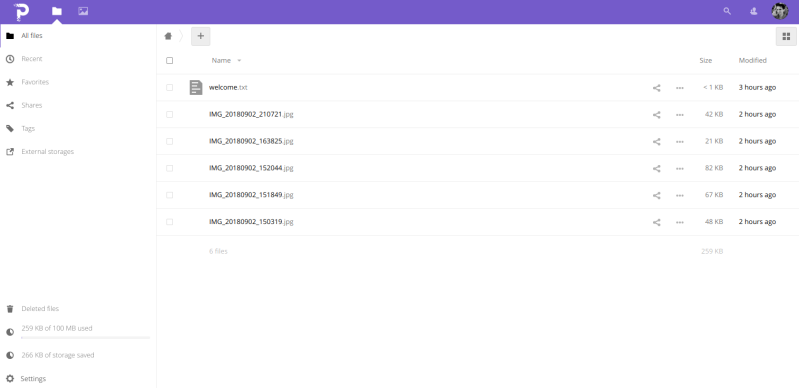Screen dimensions: 799x388
Task: Click the '3 hours ago' modified time
Action: tap(757, 87)
